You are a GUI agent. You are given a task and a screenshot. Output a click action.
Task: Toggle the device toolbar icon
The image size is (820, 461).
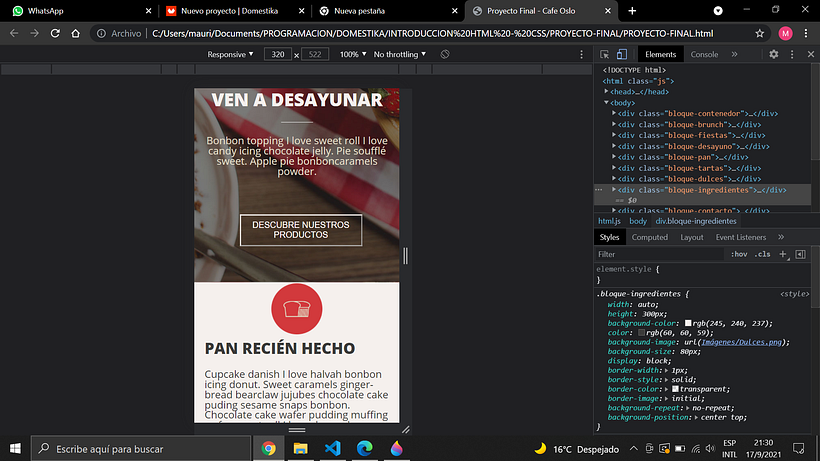tap(622, 54)
